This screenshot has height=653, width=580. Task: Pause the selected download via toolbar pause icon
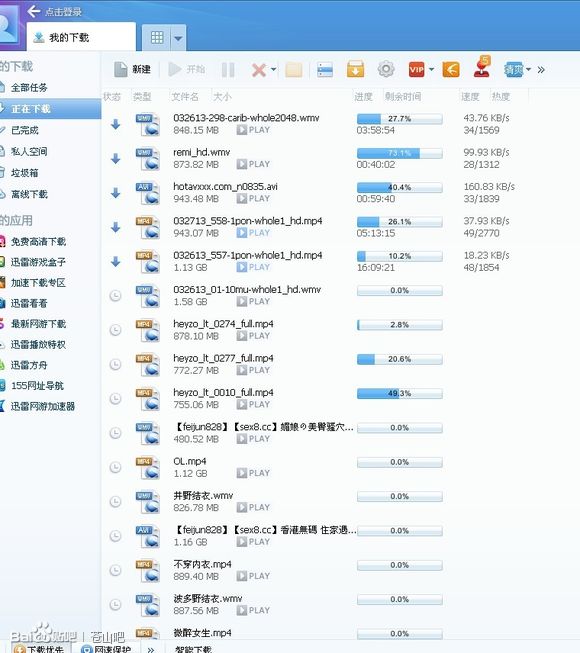(228, 70)
